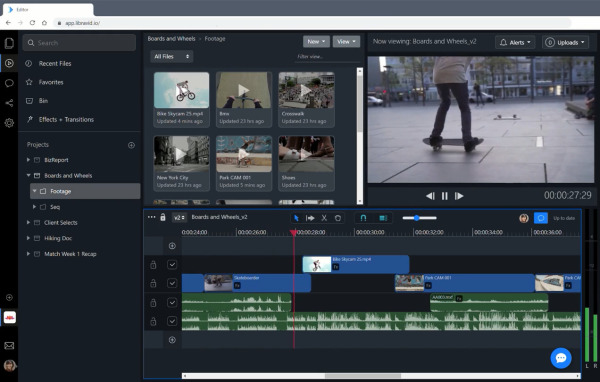Lock the AA003 audio track
Screen dimensions: 600x382
[x=153, y=303]
